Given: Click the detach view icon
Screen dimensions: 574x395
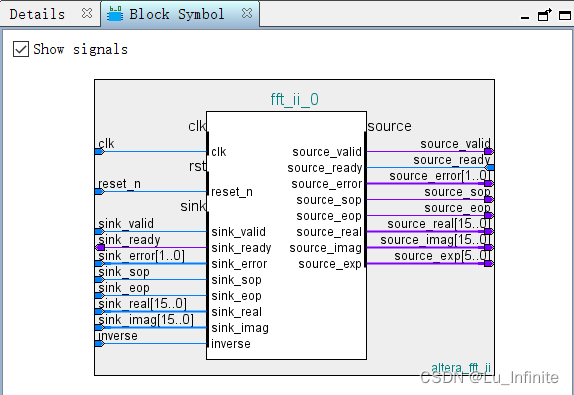Looking at the screenshot, I should [x=544, y=15].
